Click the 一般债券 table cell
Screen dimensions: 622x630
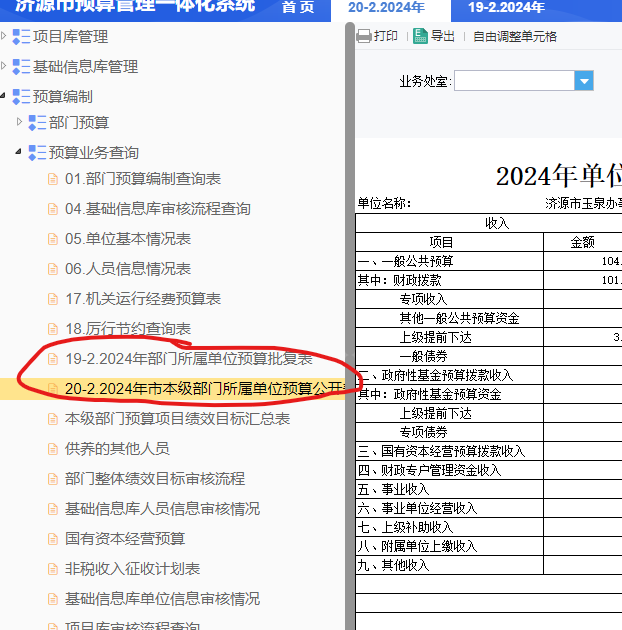450,356
